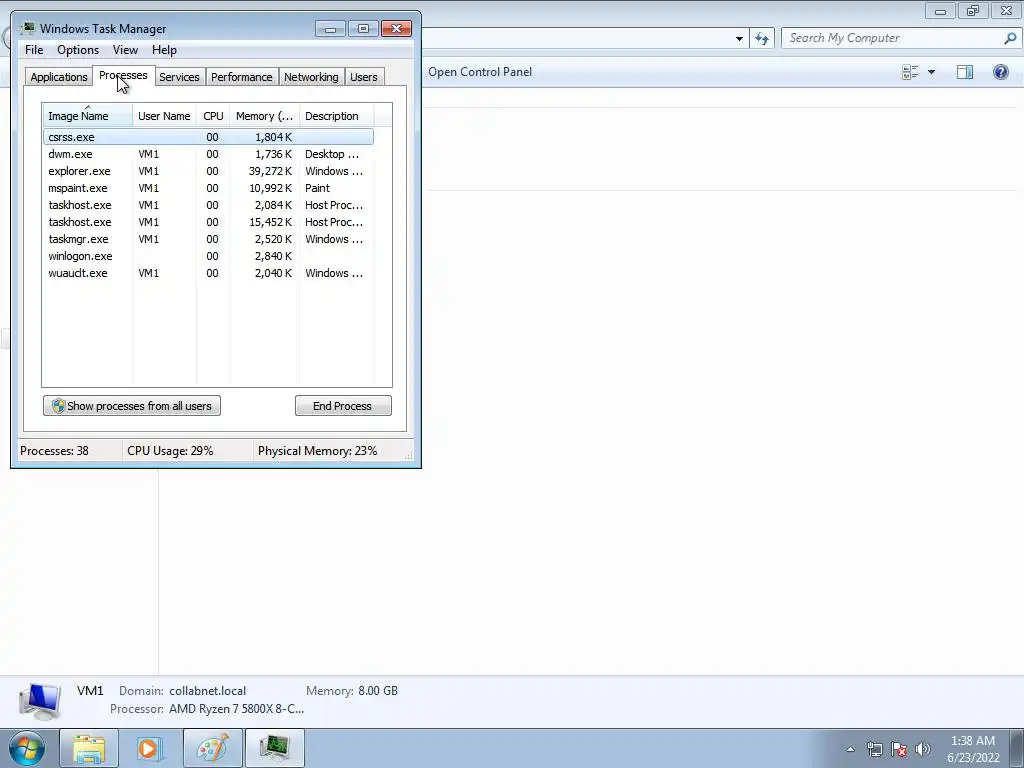Click the collabnet.local domain value
Screen dimensions: 1024x768
point(208,691)
